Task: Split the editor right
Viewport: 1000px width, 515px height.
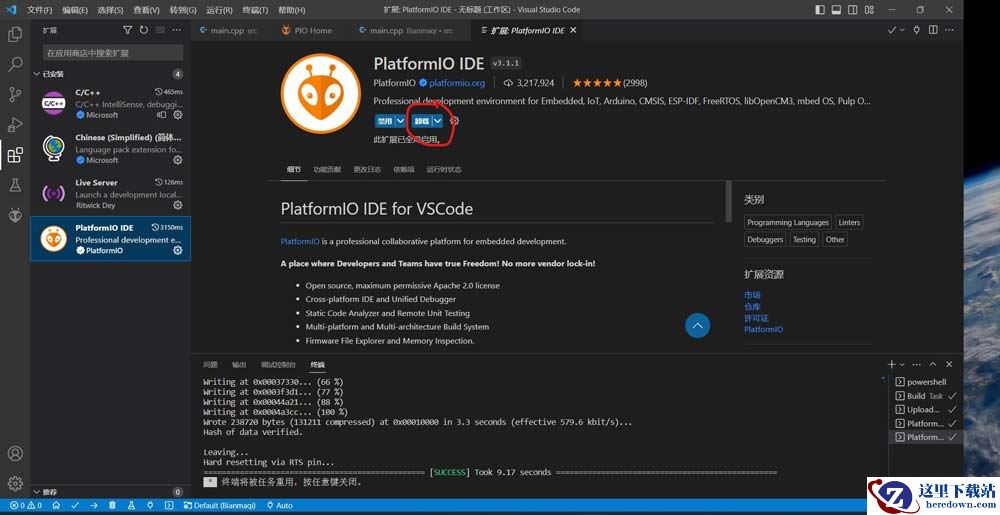Action: tap(933, 30)
